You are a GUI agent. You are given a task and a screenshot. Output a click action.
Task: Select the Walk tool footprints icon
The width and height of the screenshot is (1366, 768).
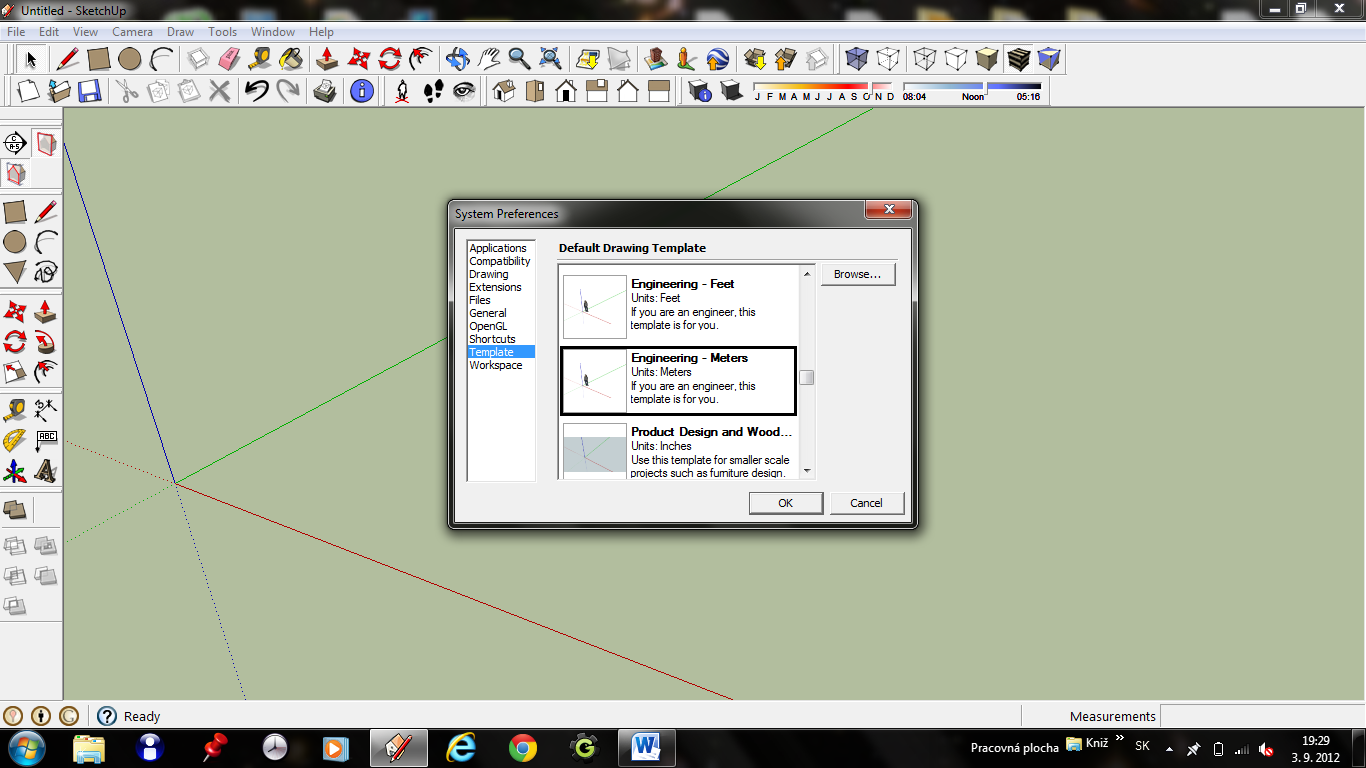(433, 92)
